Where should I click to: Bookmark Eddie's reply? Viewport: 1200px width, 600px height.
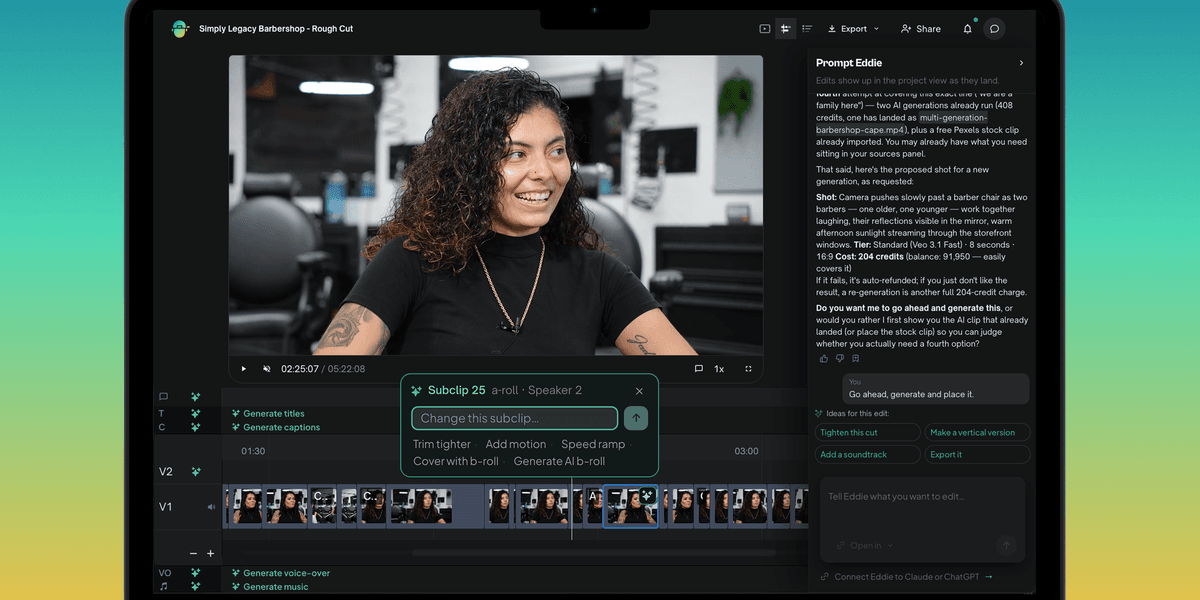point(856,358)
